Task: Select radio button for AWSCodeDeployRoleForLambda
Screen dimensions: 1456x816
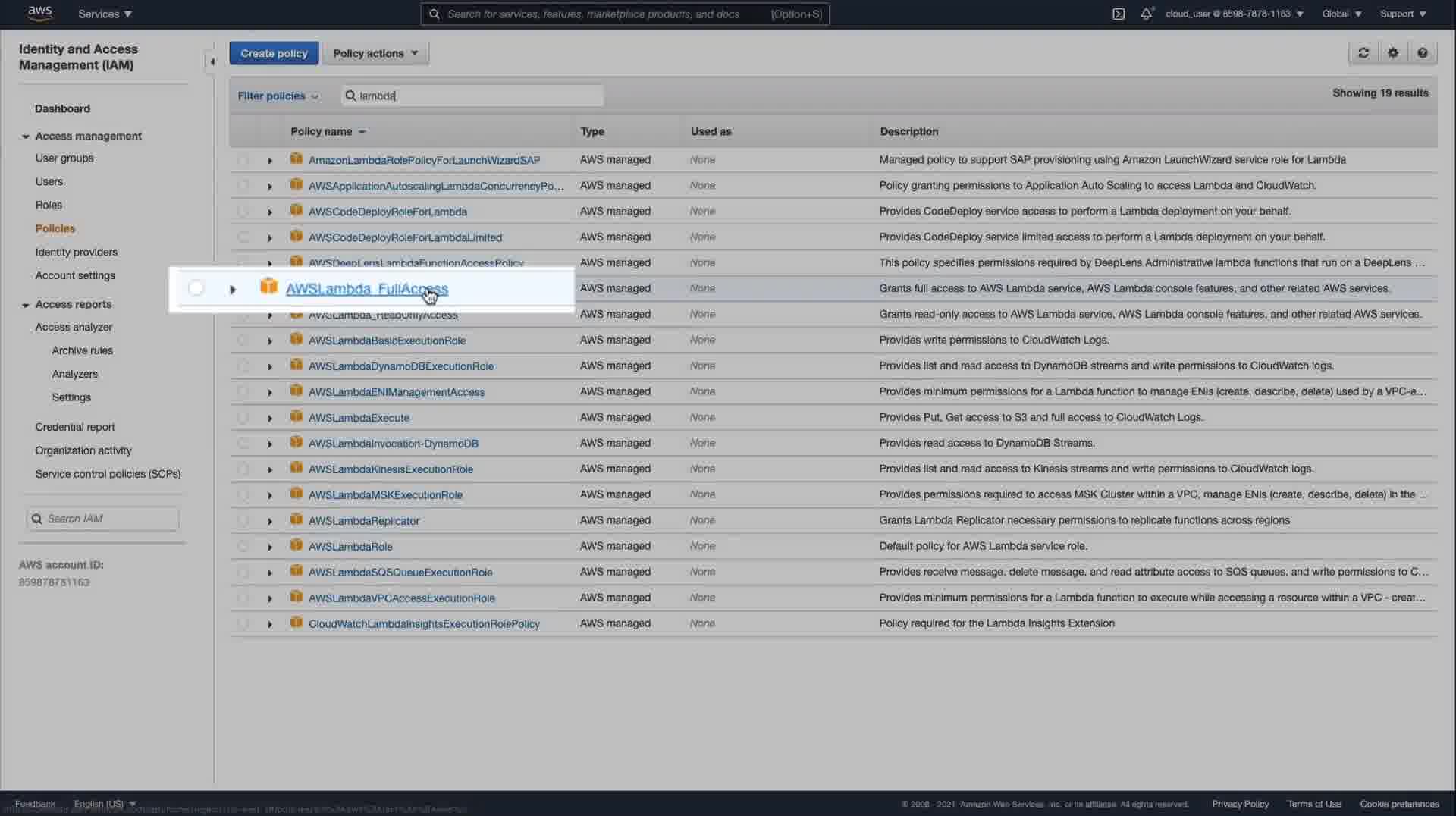Action: (243, 212)
